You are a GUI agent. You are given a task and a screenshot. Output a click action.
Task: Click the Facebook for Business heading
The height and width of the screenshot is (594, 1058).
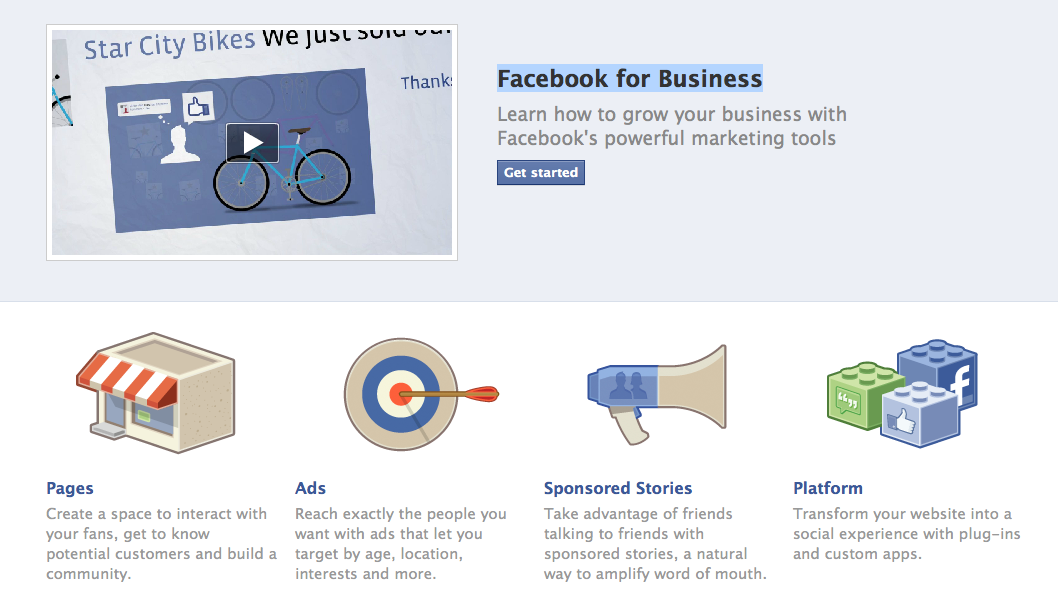(630, 78)
